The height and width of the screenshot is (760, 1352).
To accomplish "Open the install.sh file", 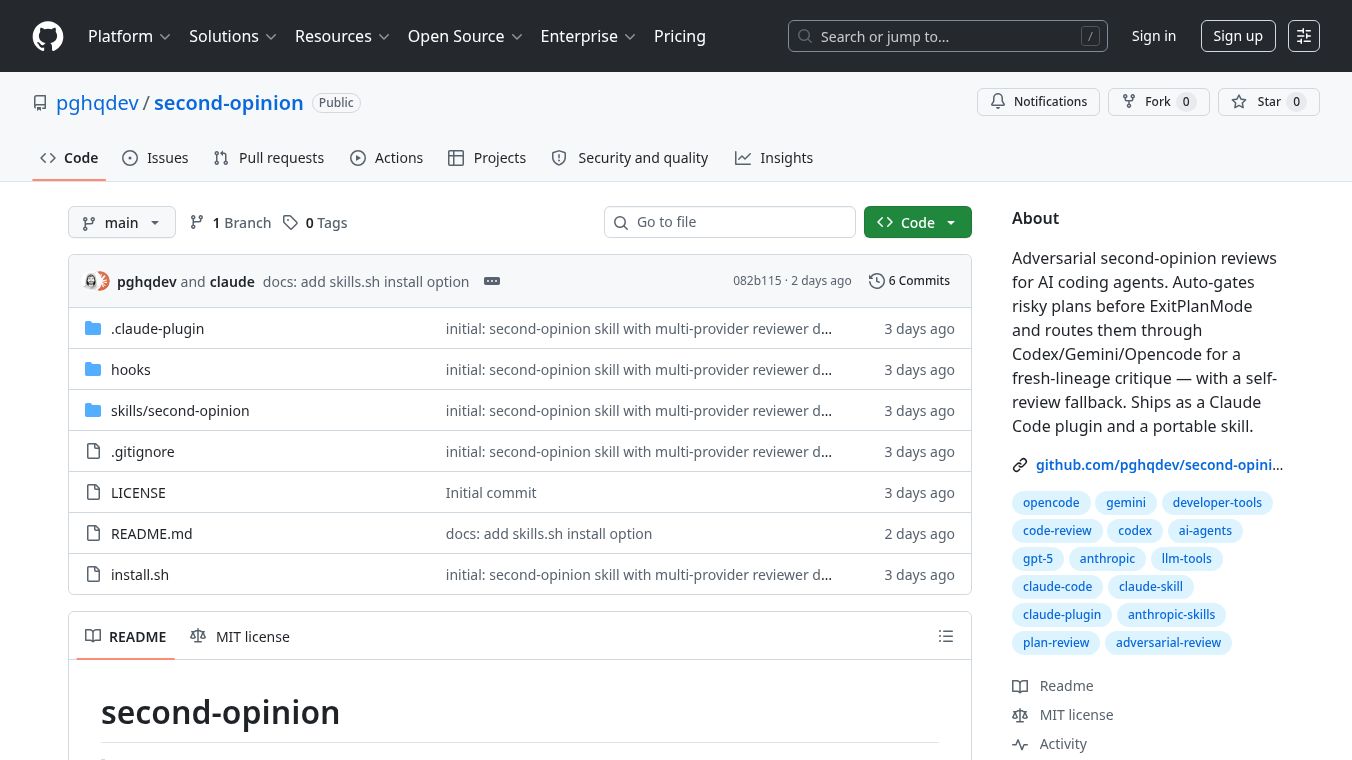I will (140, 575).
